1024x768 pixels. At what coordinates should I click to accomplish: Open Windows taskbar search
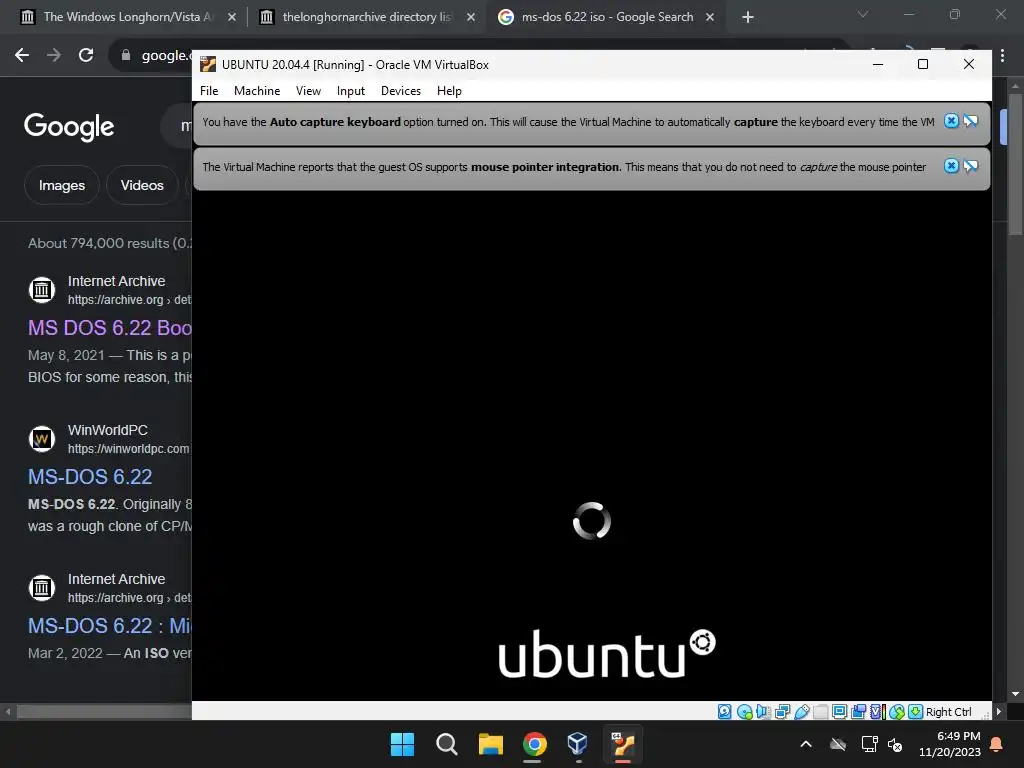pos(447,744)
